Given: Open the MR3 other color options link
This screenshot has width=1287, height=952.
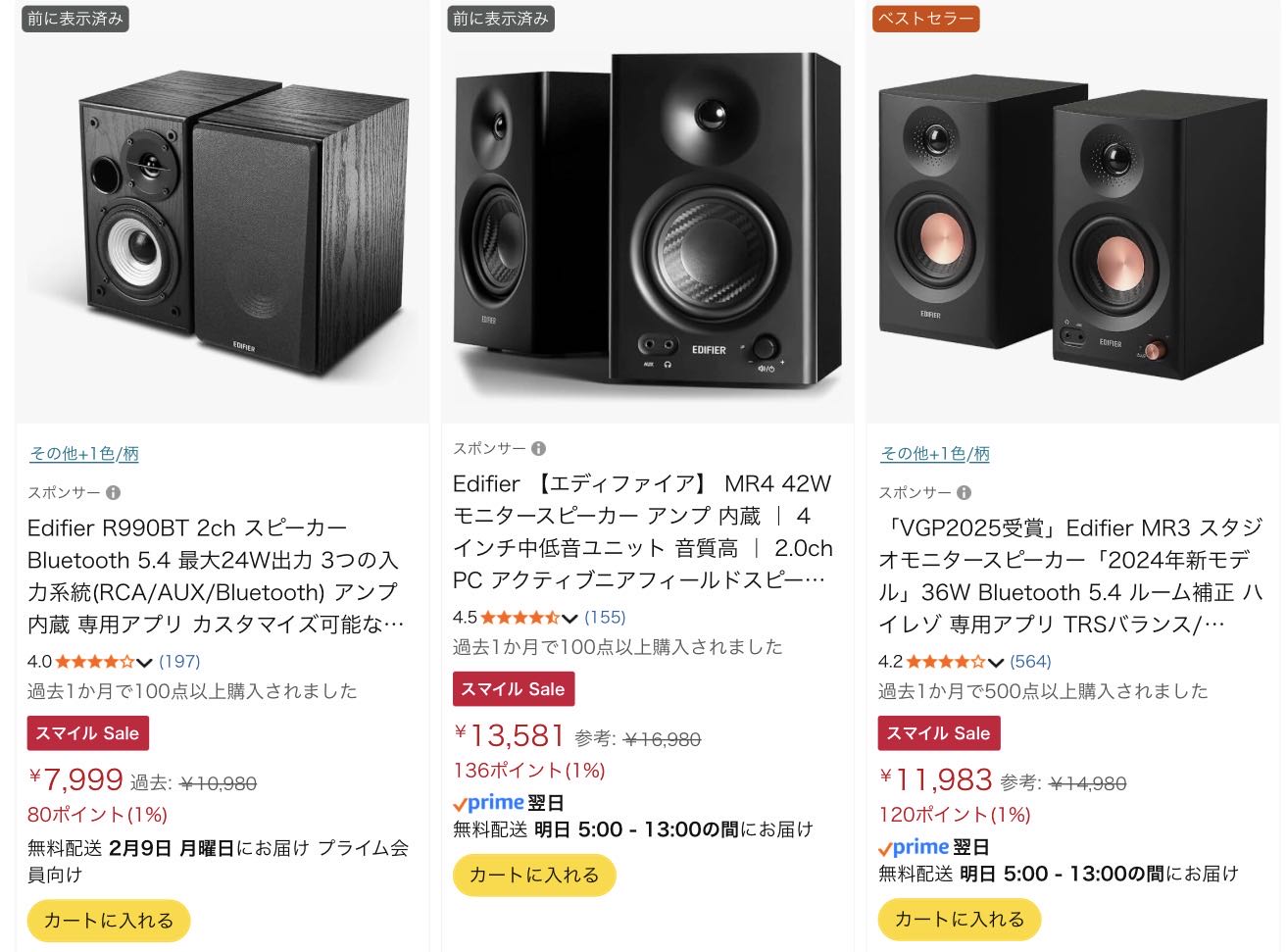Looking at the screenshot, I should pyautogui.click(x=935, y=454).
